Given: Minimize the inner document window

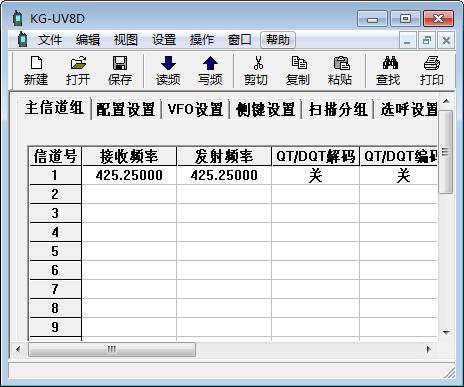Looking at the screenshot, I should point(407,40).
